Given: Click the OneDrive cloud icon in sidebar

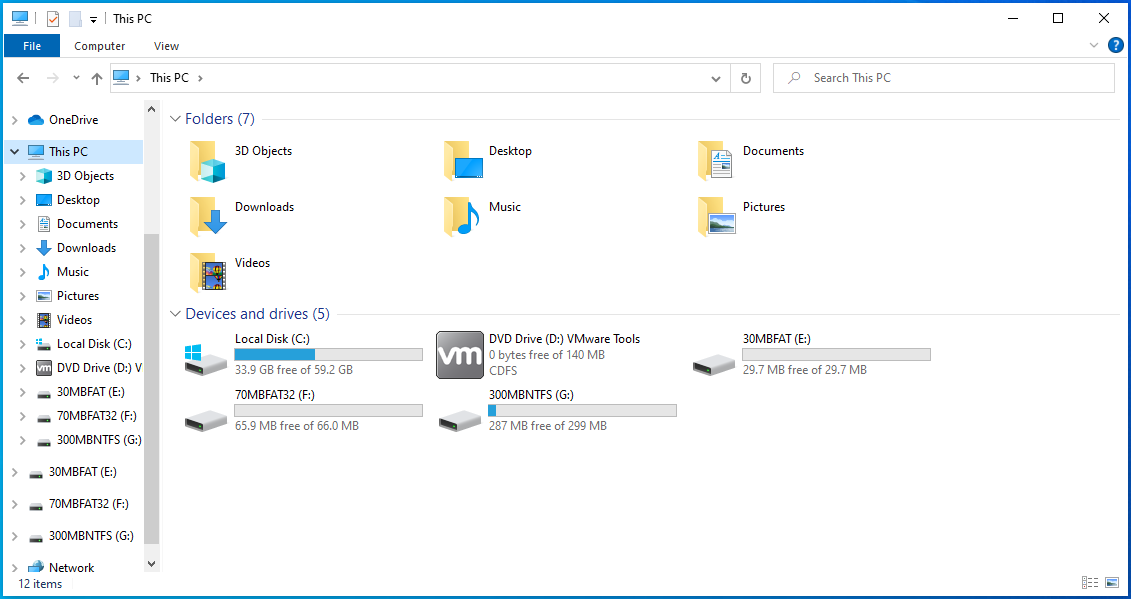Looking at the screenshot, I should pos(36,120).
